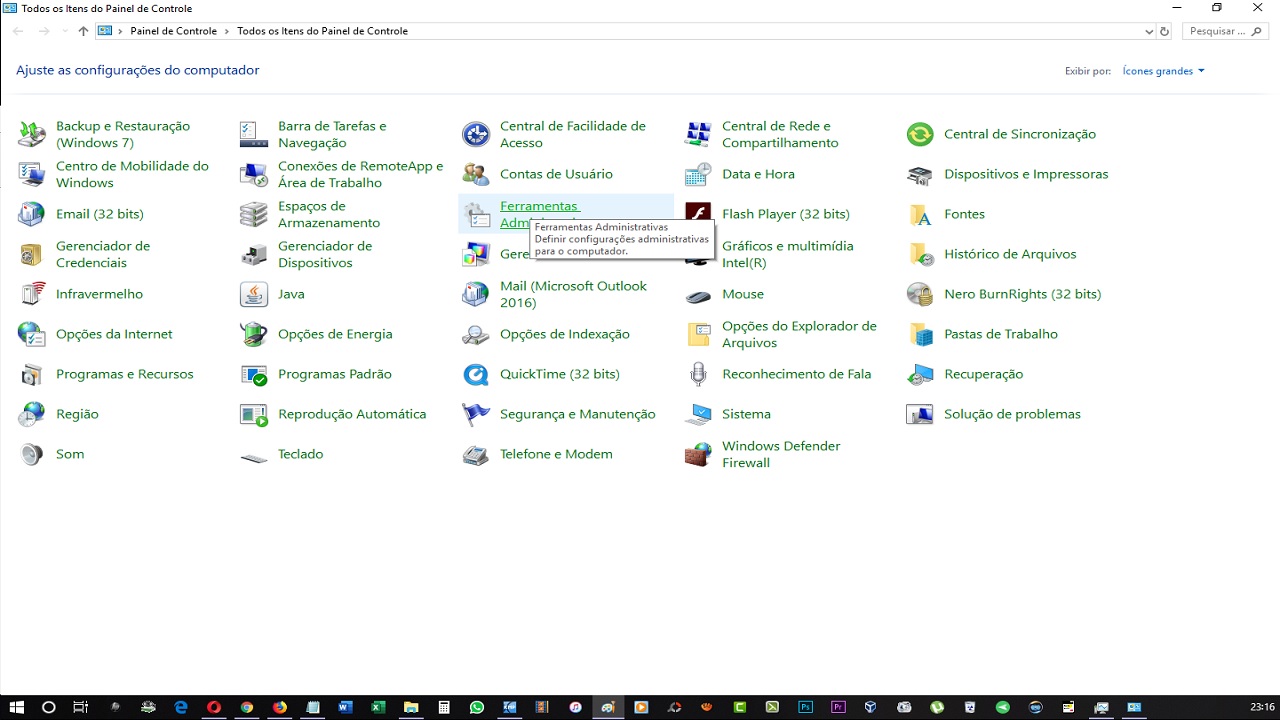Click inside the Pesquisar search field

[x=1220, y=31]
